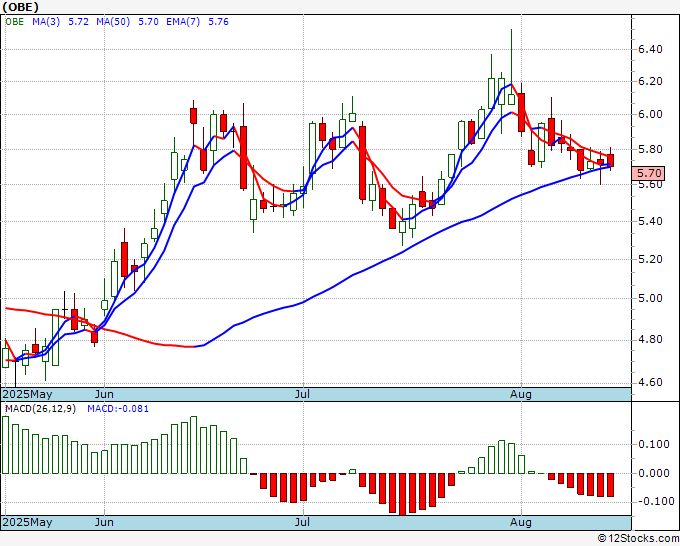Click Aug on the MACD timeline
680x546 pixels.
tap(520, 522)
